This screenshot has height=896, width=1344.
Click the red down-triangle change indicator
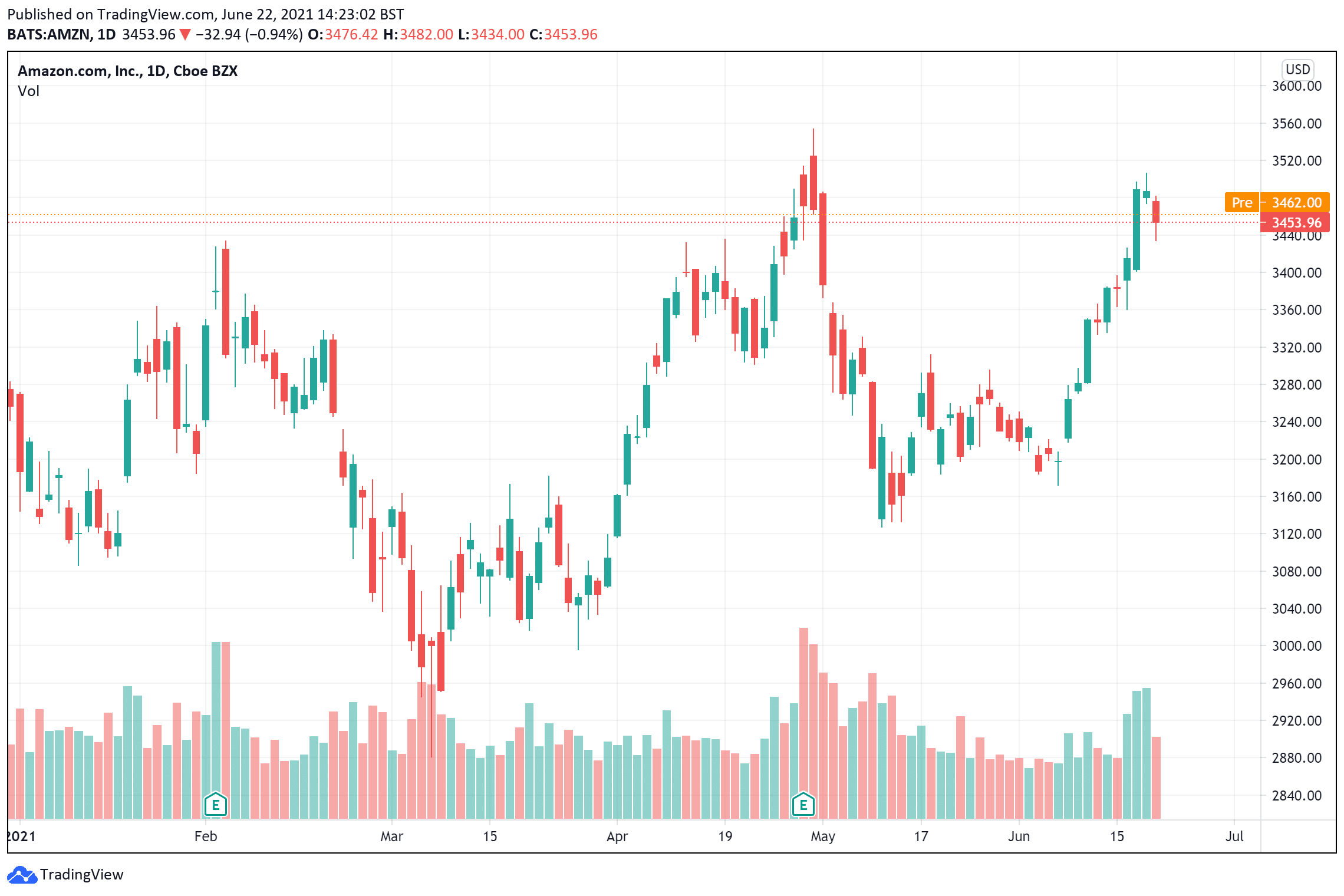(x=185, y=35)
